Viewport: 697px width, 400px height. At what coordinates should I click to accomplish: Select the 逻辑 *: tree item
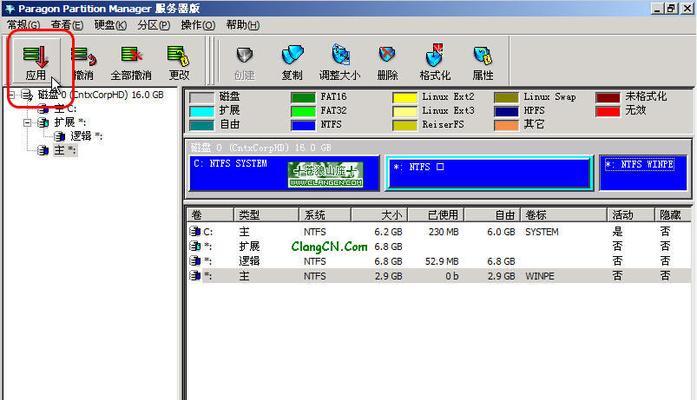[86, 136]
